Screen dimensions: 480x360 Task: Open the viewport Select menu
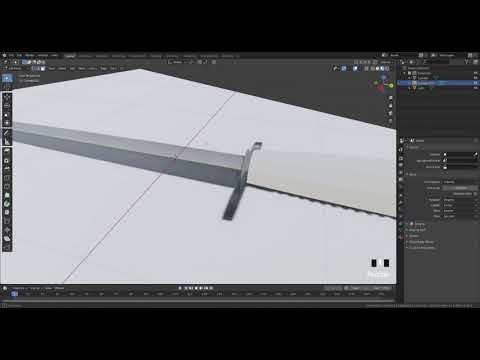click(62, 68)
